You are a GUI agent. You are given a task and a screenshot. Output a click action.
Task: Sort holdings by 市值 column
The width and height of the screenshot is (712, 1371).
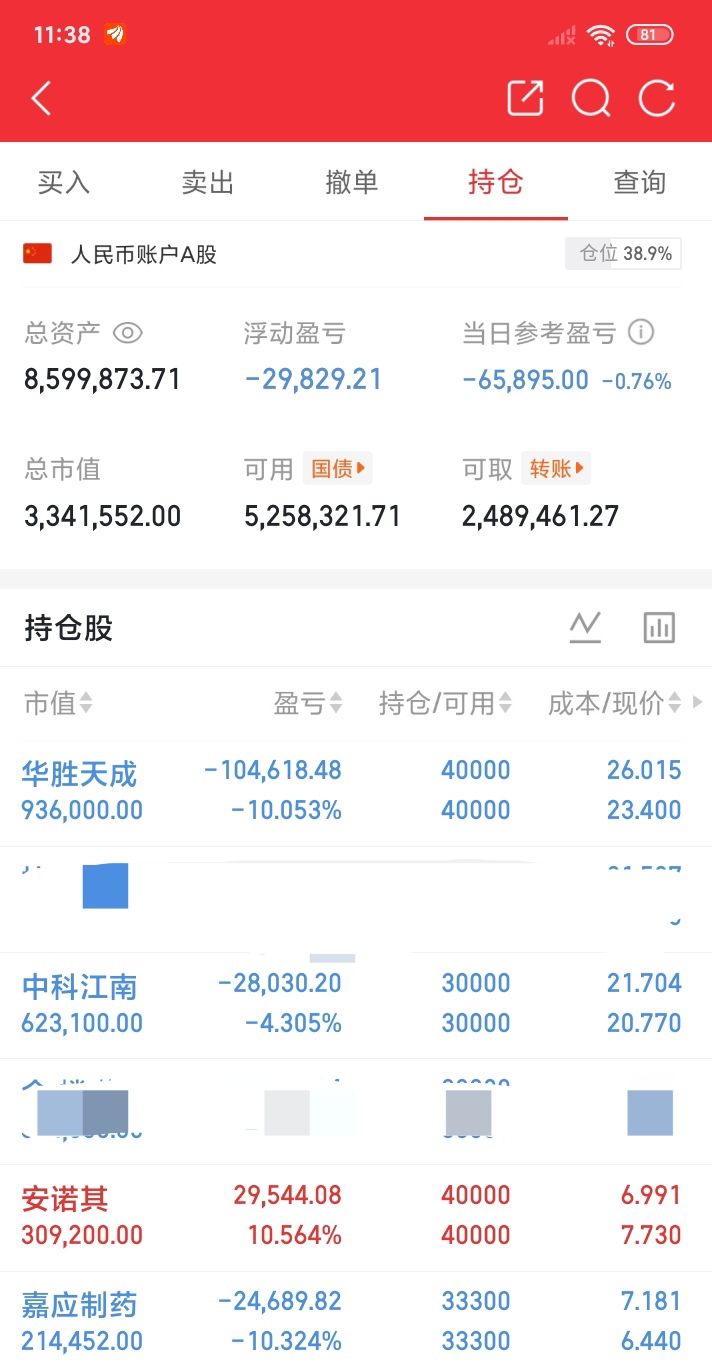(58, 703)
